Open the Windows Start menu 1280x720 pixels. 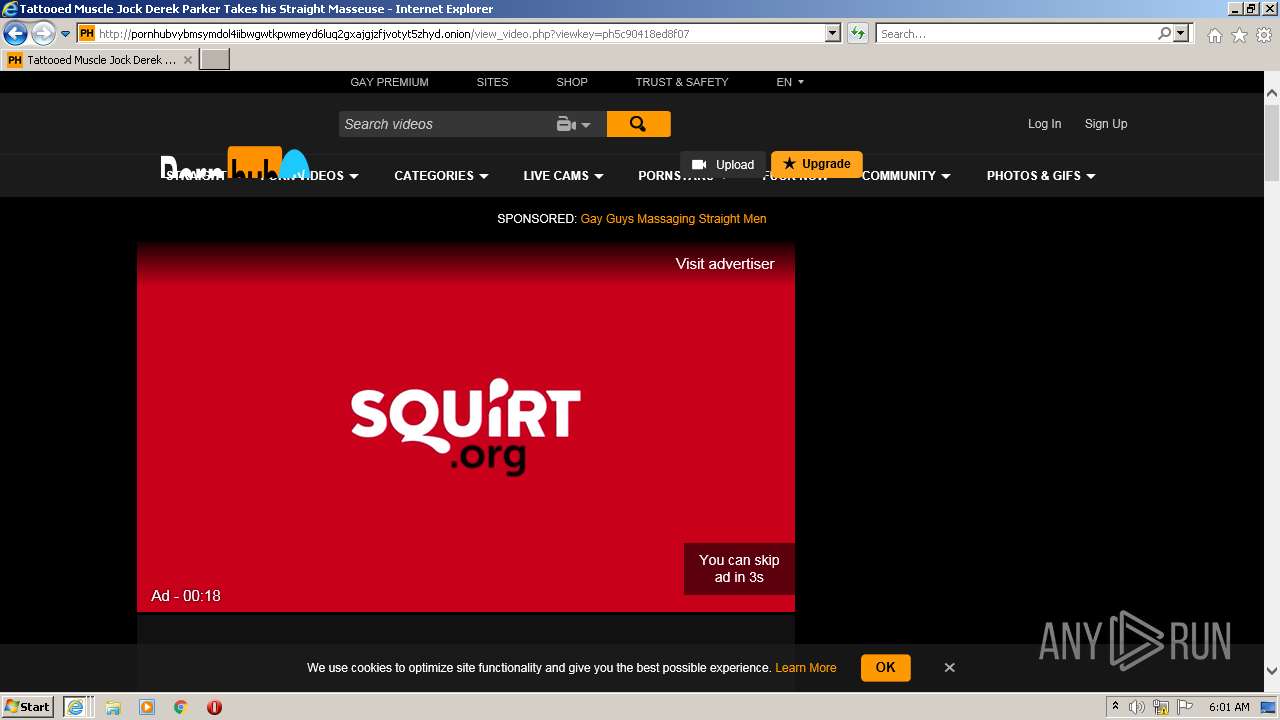pos(28,707)
